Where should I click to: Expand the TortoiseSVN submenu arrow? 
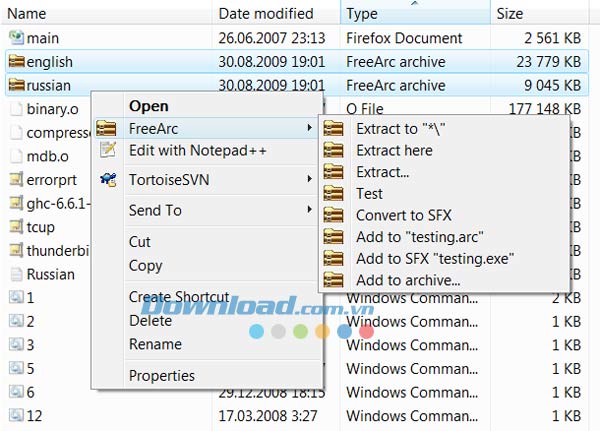coord(310,180)
